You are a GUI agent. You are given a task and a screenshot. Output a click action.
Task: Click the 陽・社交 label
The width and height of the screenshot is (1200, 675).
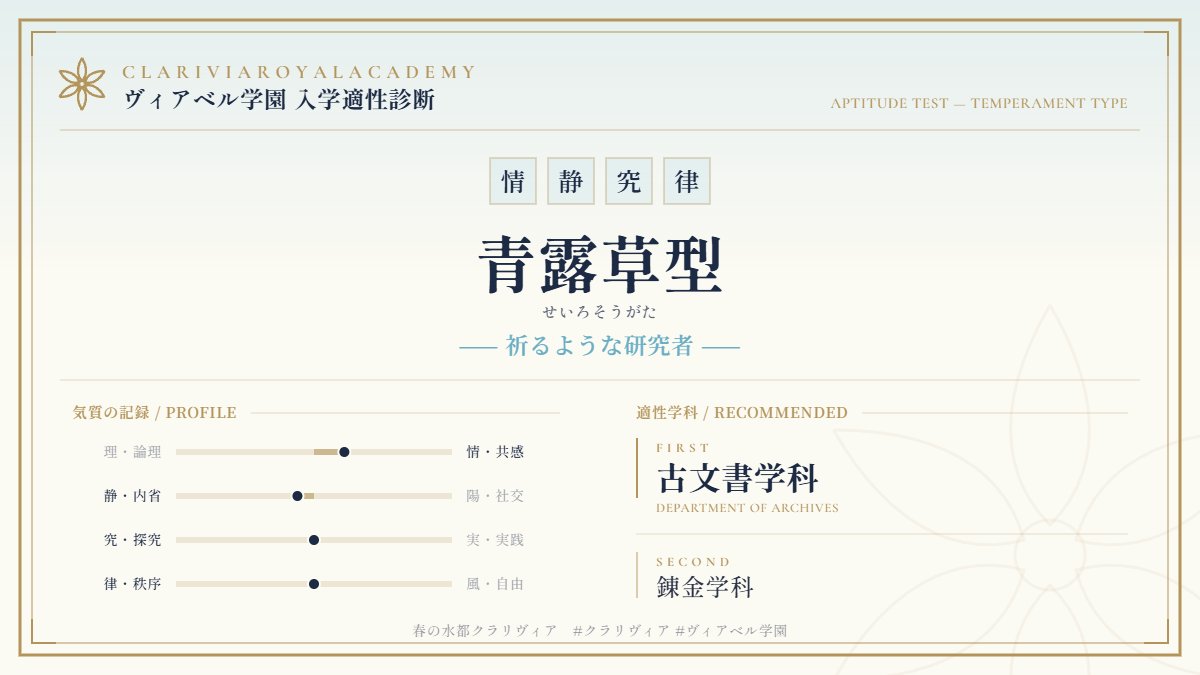tap(495, 496)
